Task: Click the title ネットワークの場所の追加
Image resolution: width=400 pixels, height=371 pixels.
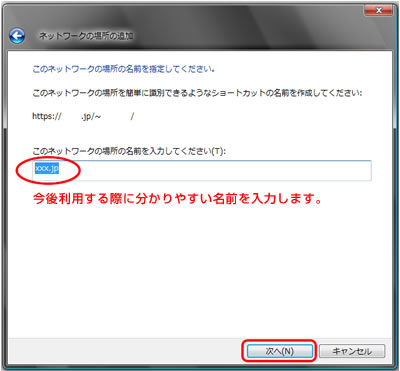Action: tap(86, 36)
